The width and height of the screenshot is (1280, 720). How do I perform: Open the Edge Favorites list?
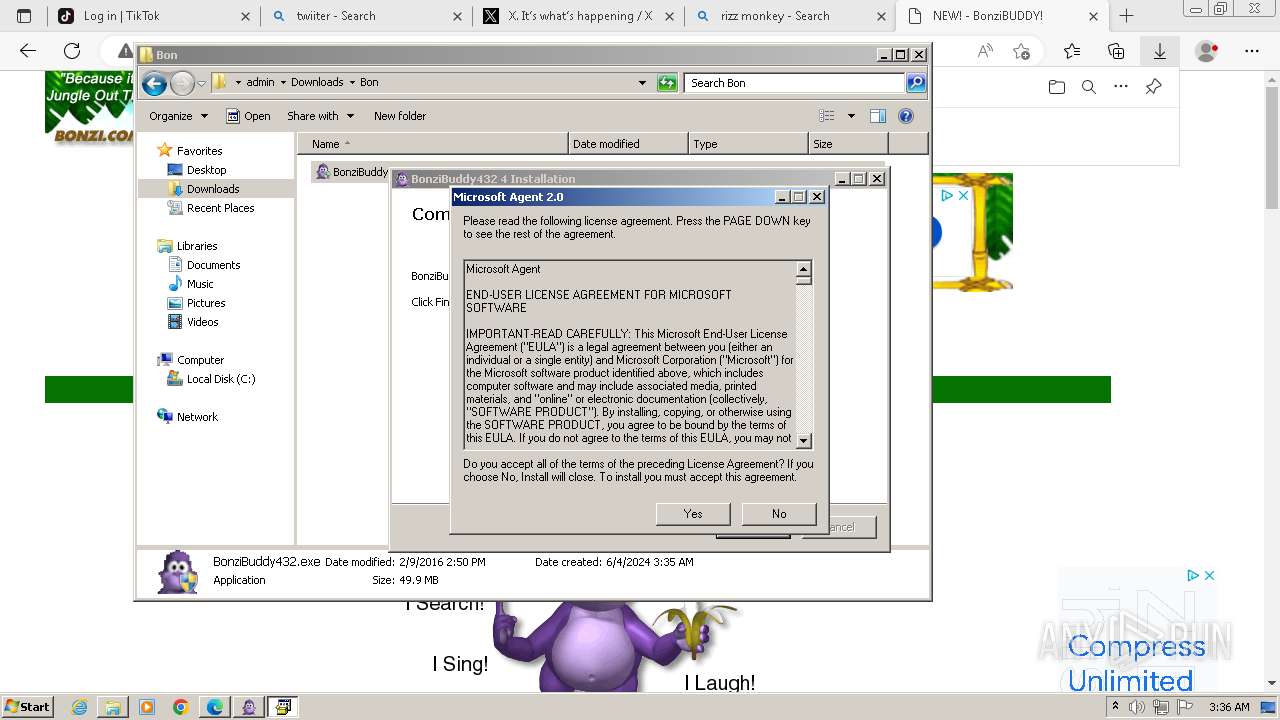coord(1072,51)
